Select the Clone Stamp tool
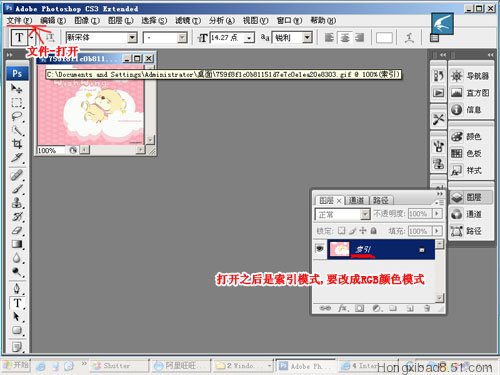 click(16, 203)
